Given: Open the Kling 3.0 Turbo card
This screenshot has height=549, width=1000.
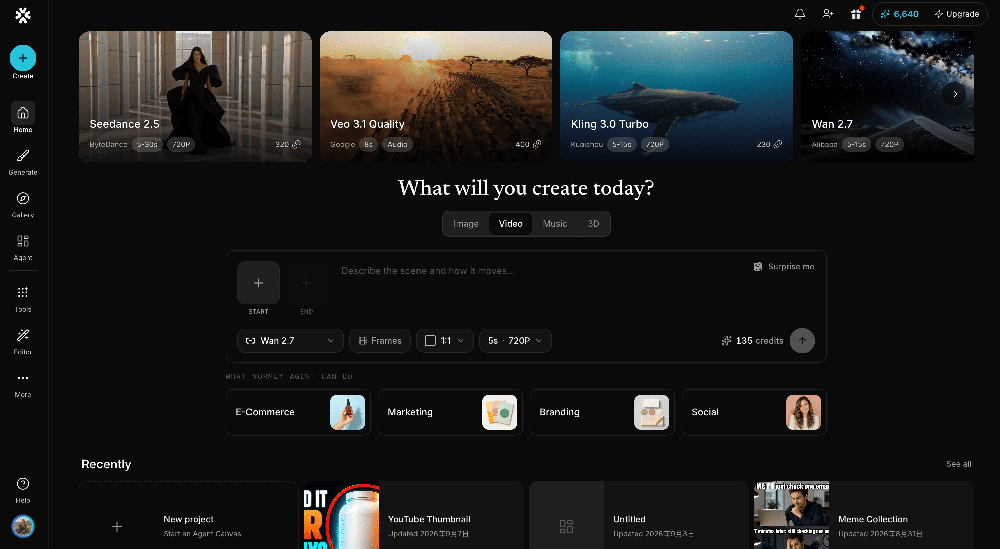Looking at the screenshot, I should (676, 96).
